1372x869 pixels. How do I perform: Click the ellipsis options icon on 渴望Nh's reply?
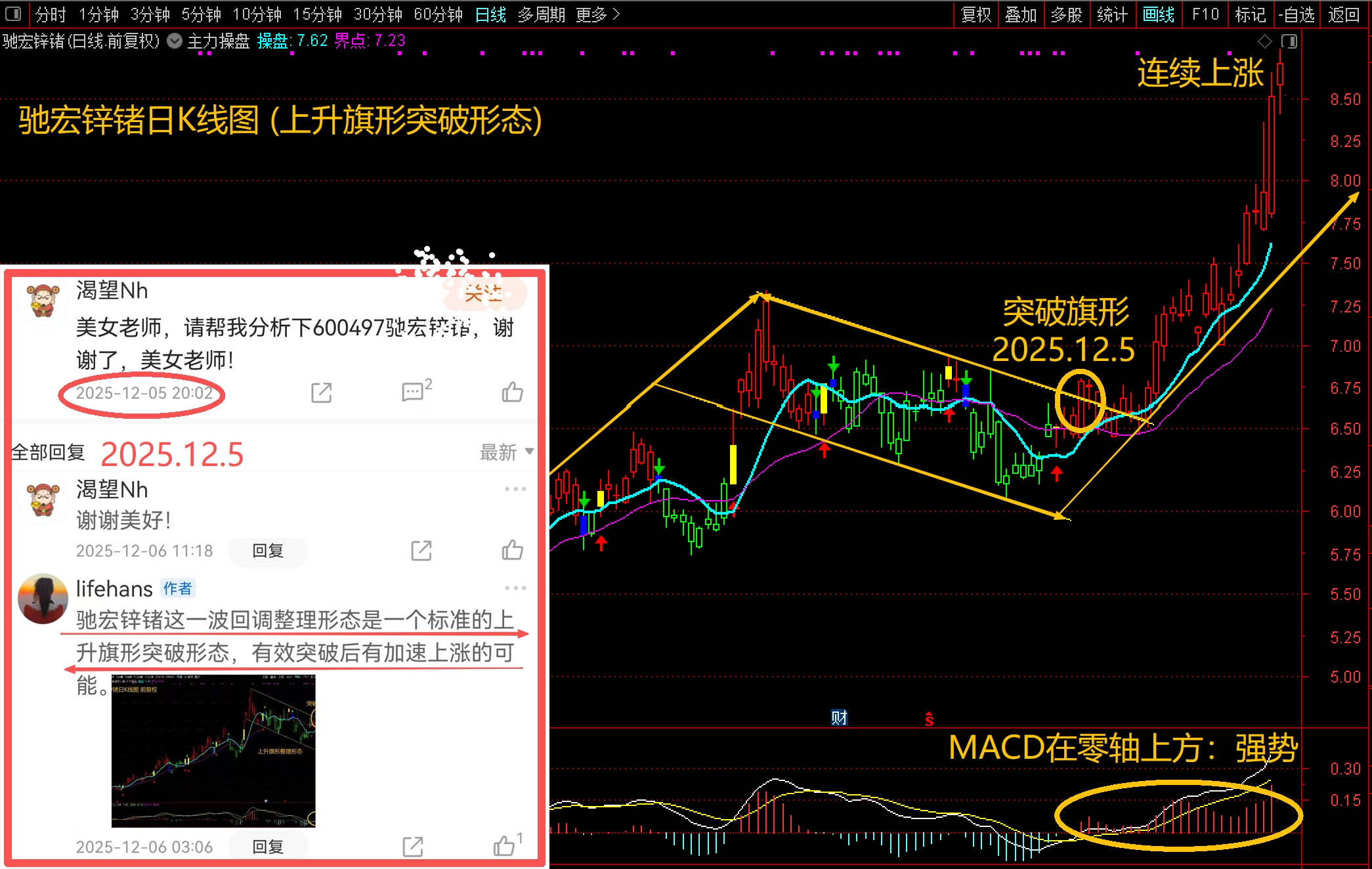point(517,488)
